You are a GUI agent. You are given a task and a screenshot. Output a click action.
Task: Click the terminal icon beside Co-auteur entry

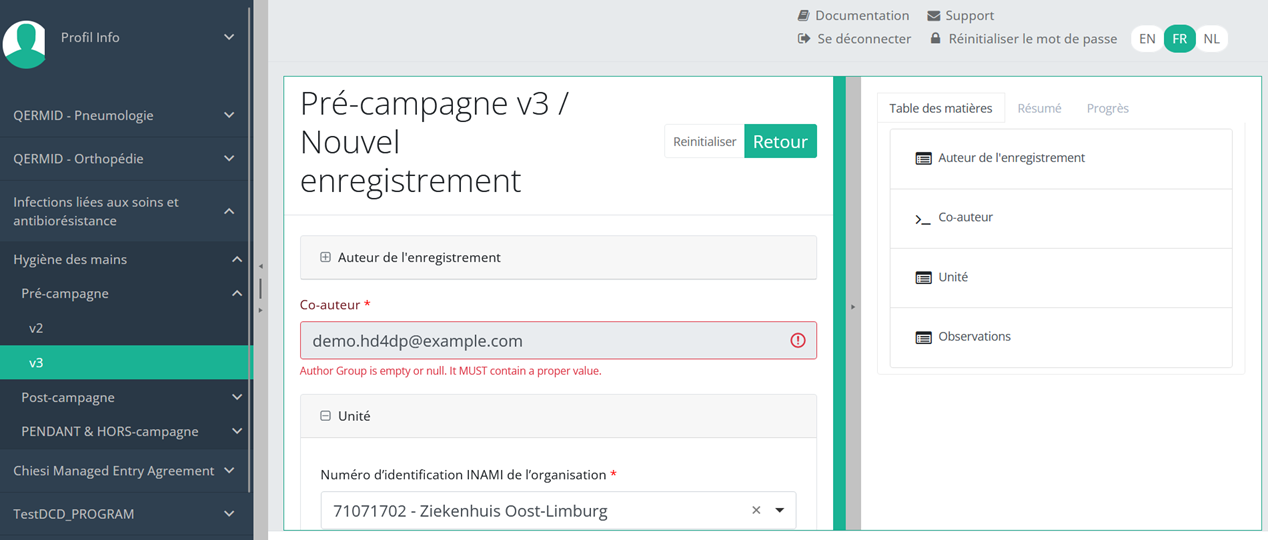pos(923,218)
